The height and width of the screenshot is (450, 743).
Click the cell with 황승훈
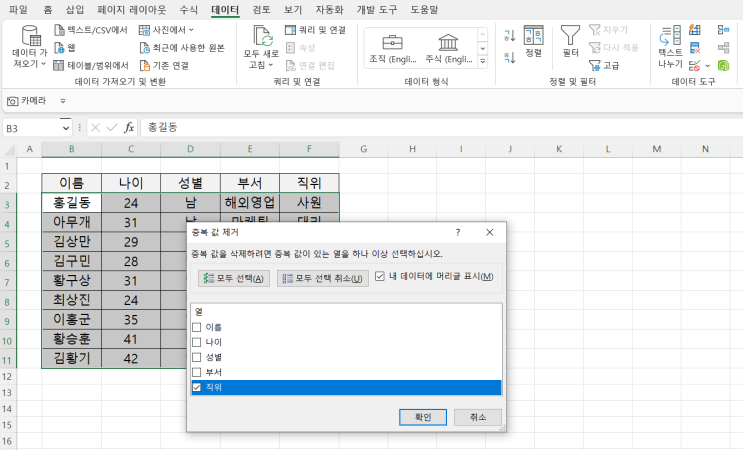(x=72, y=339)
